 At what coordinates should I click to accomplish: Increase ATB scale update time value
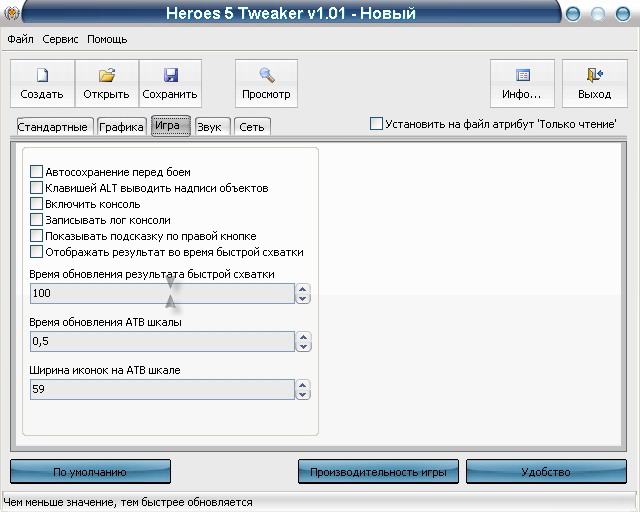(303, 337)
